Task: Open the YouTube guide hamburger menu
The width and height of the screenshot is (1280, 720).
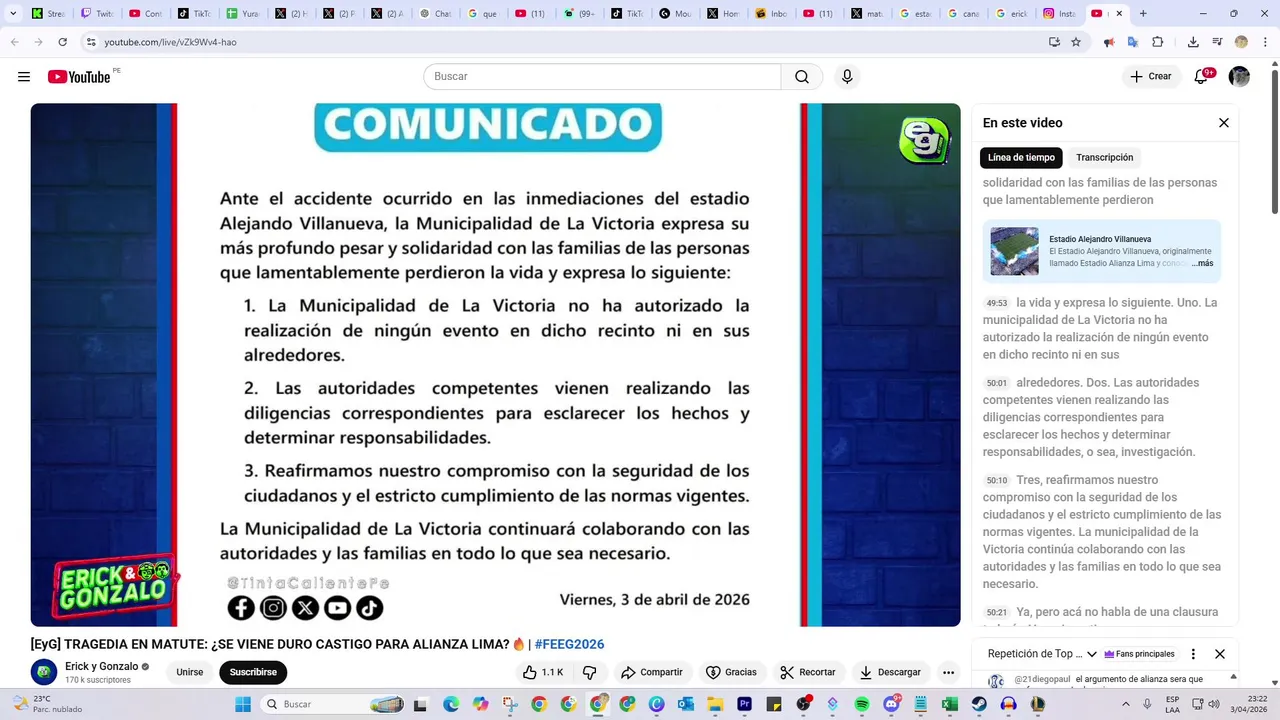Action: coord(24,77)
